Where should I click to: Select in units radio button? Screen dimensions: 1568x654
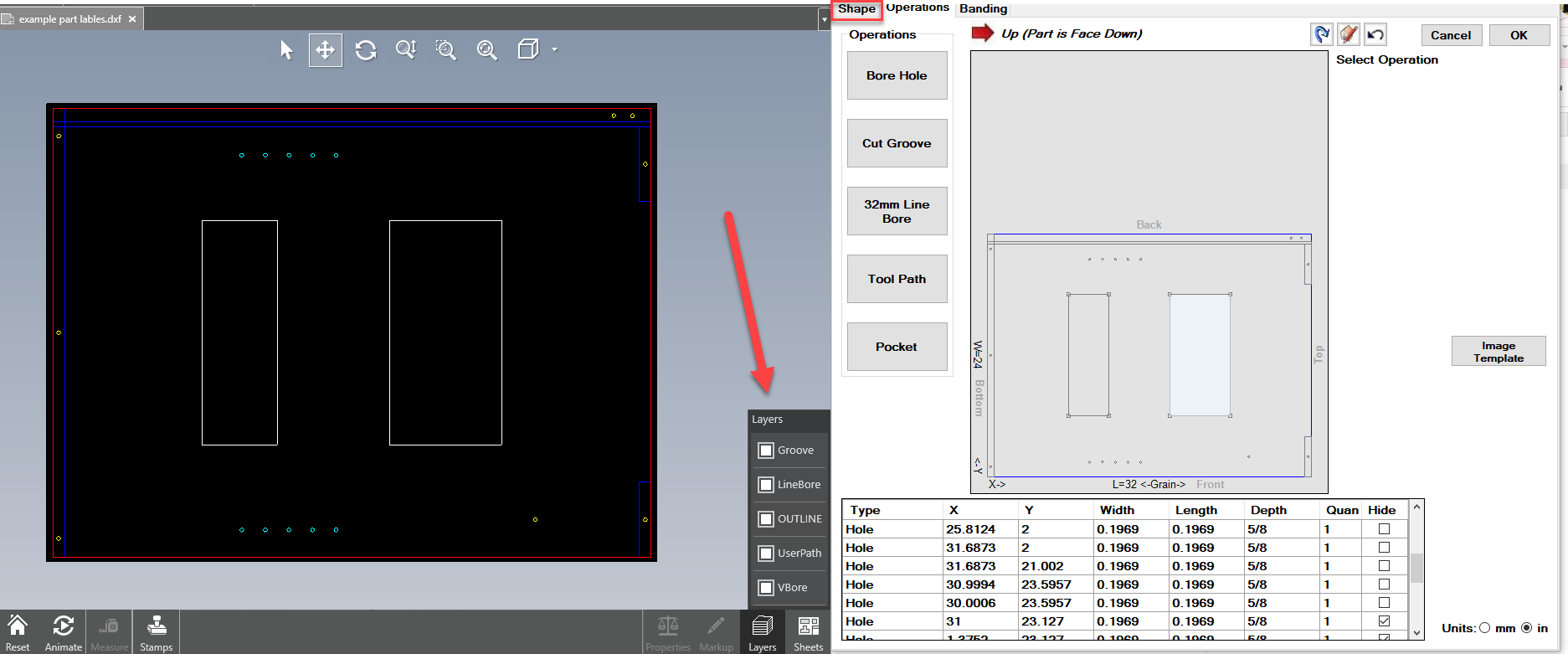tap(1527, 628)
